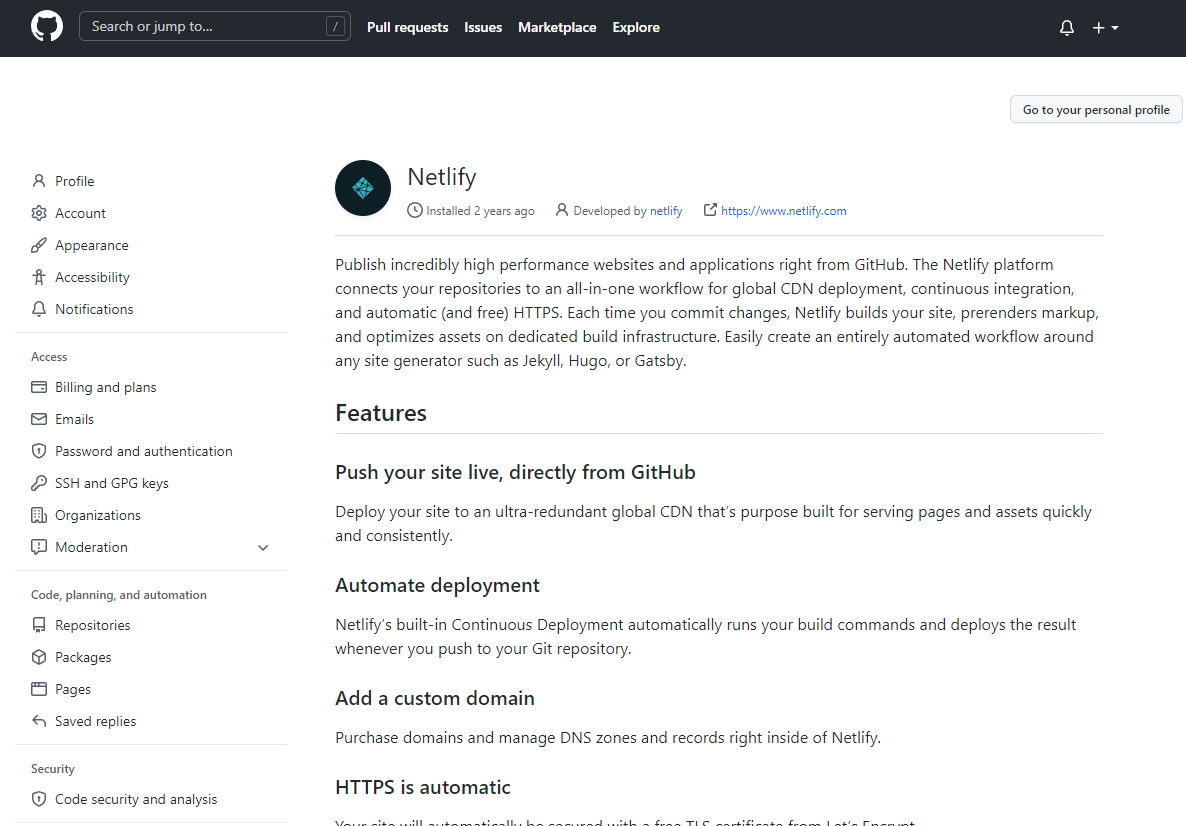Viewport: 1186px width, 826px height.
Task: Open Marketplace in top navigation
Action: pyautogui.click(x=557, y=27)
